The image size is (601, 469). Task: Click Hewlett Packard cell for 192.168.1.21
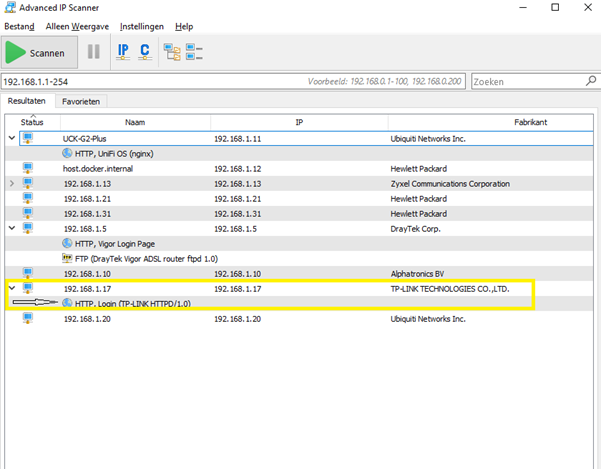(419, 198)
